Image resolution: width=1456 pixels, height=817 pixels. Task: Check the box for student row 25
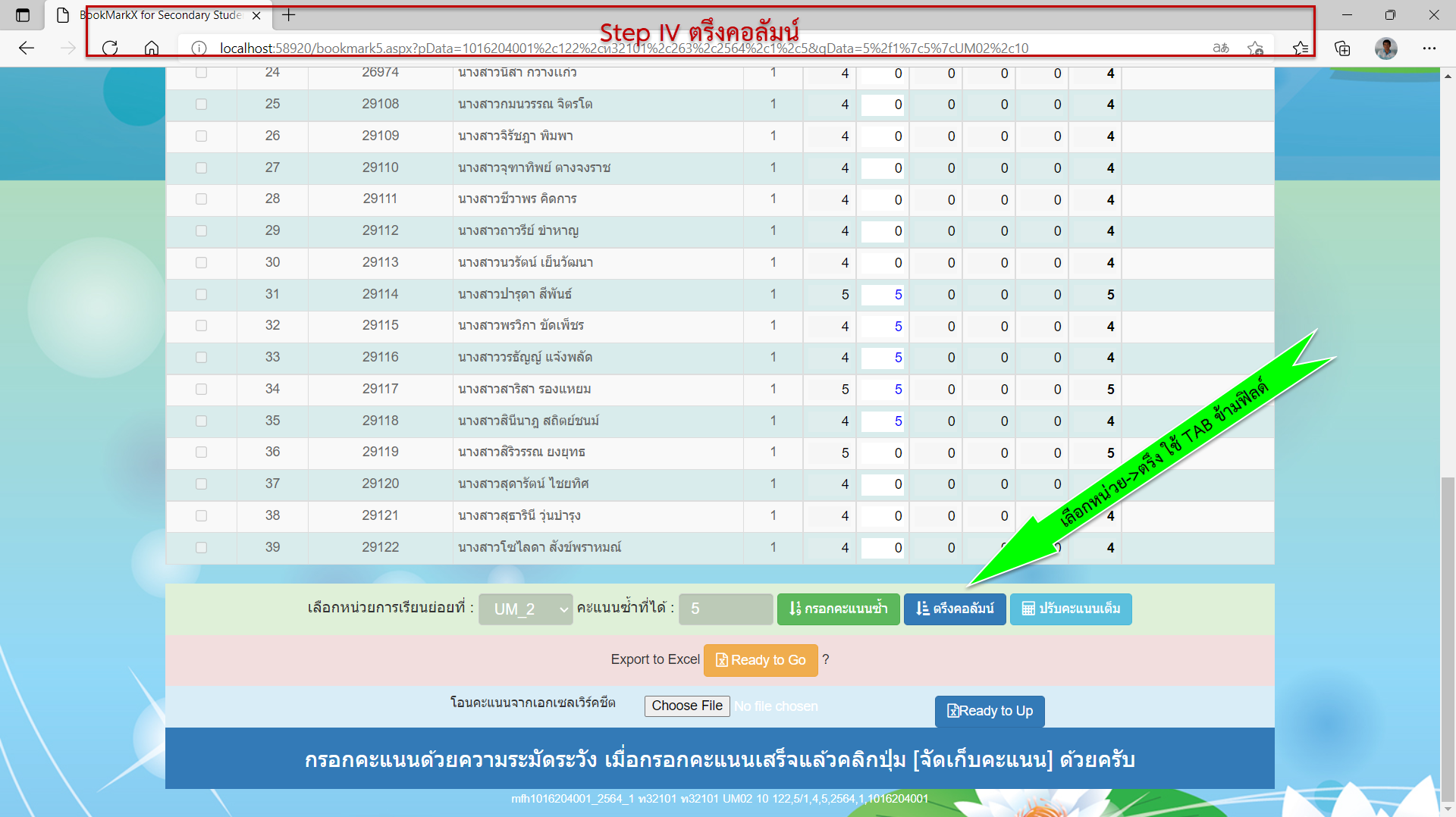201,105
